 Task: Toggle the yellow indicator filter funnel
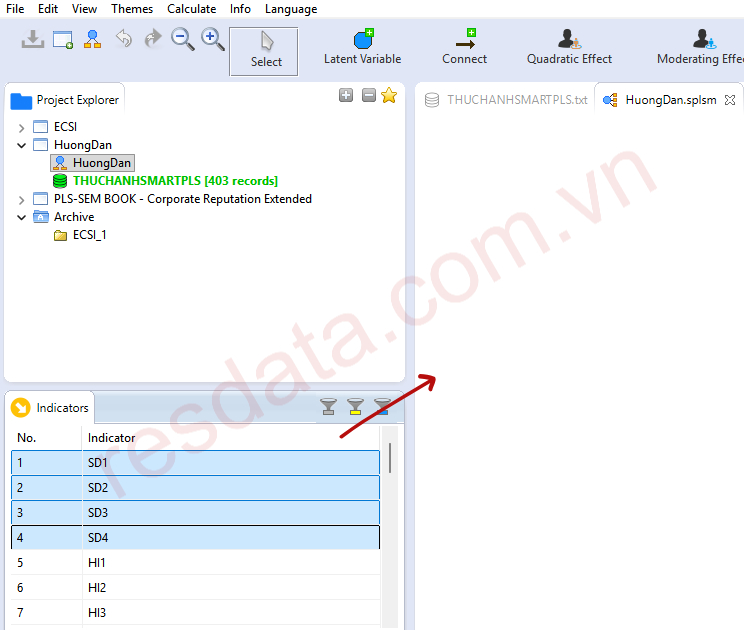point(355,406)
